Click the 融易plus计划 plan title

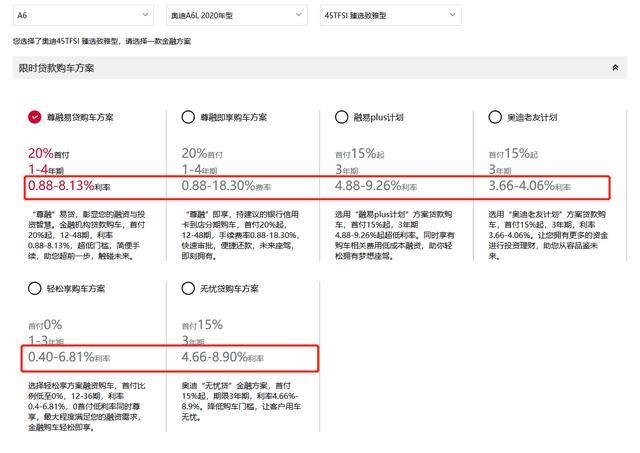coord(378,118)
